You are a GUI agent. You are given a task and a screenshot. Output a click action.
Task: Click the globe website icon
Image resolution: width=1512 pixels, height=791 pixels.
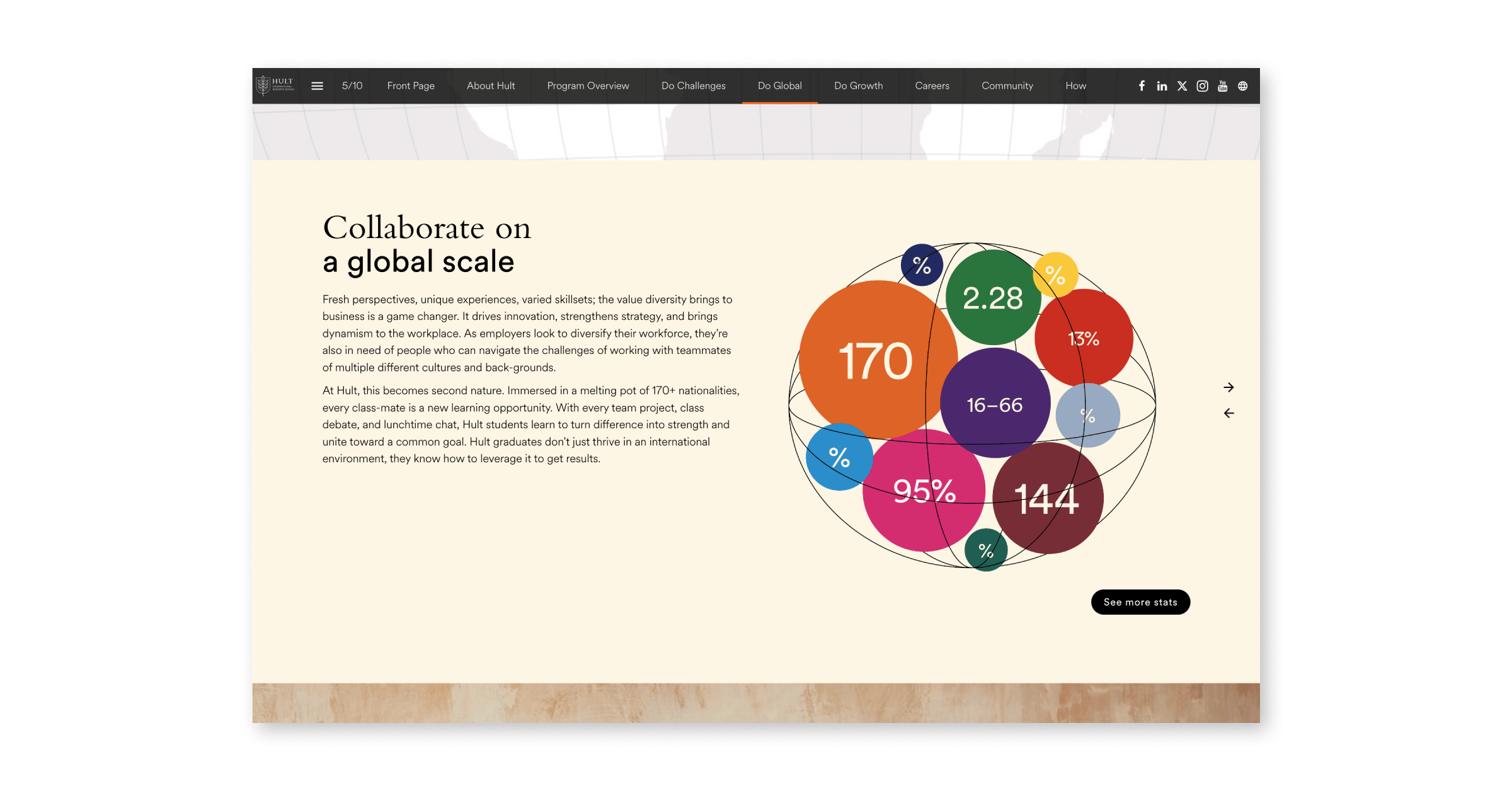(x=1242, y=86)
